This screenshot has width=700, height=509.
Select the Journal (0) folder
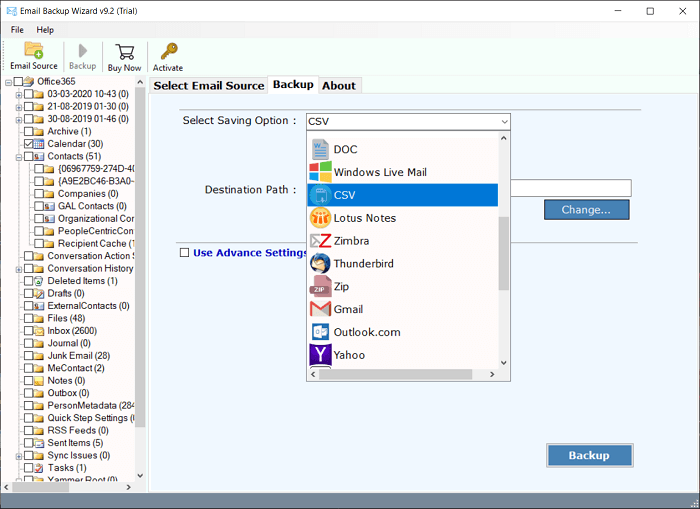point(69,343)
